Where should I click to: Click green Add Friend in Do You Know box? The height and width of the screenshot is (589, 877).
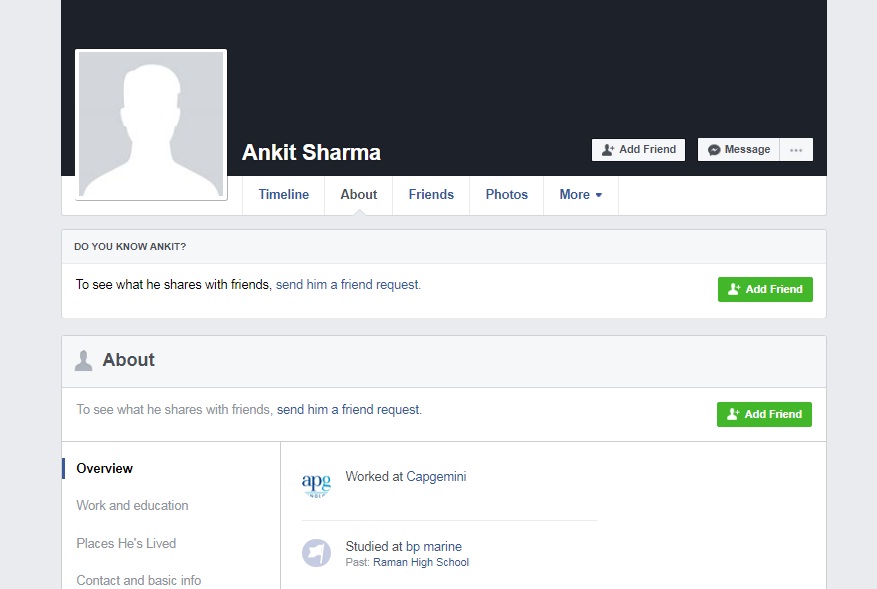point(765,290)
